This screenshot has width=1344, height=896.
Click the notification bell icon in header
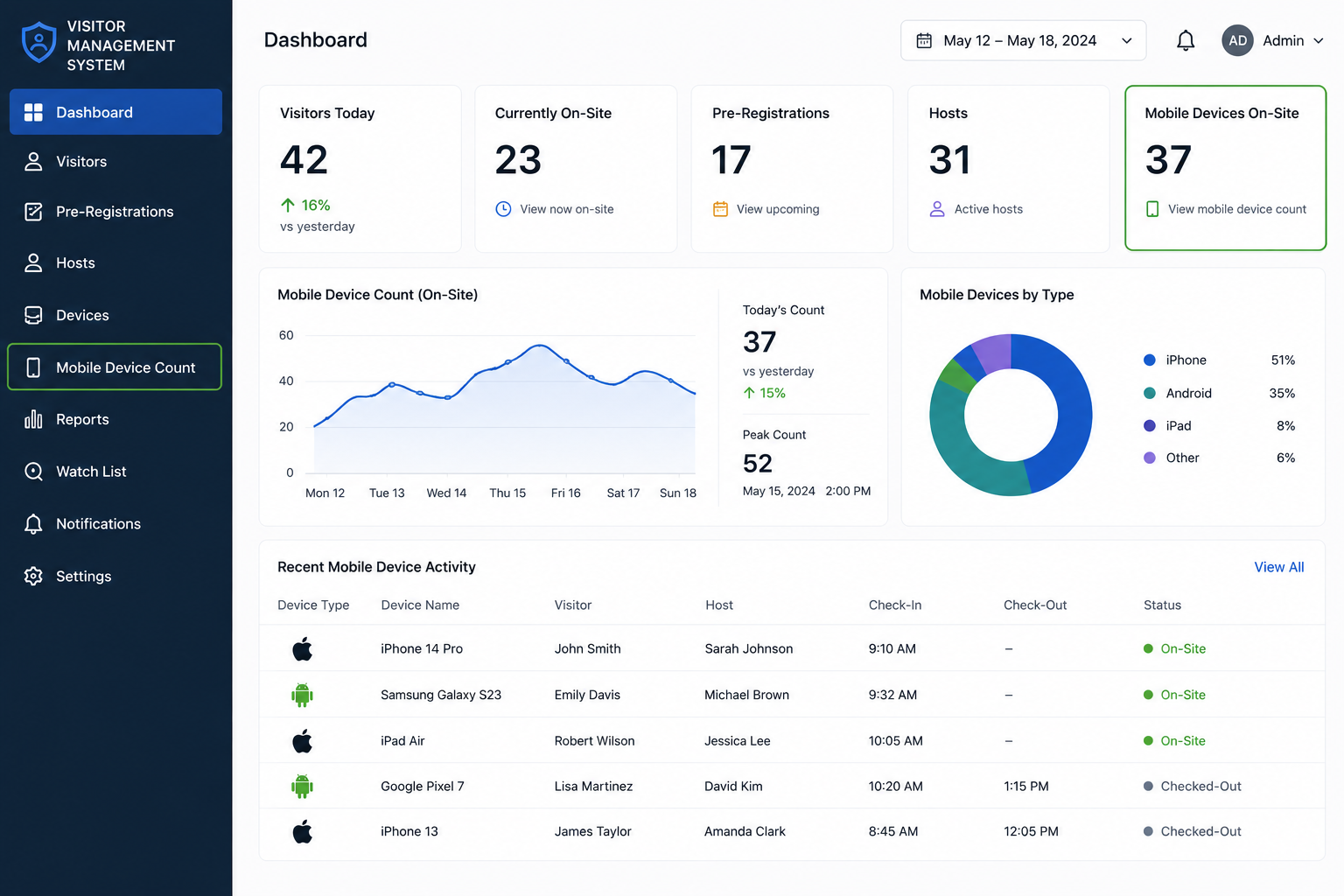1186,40
